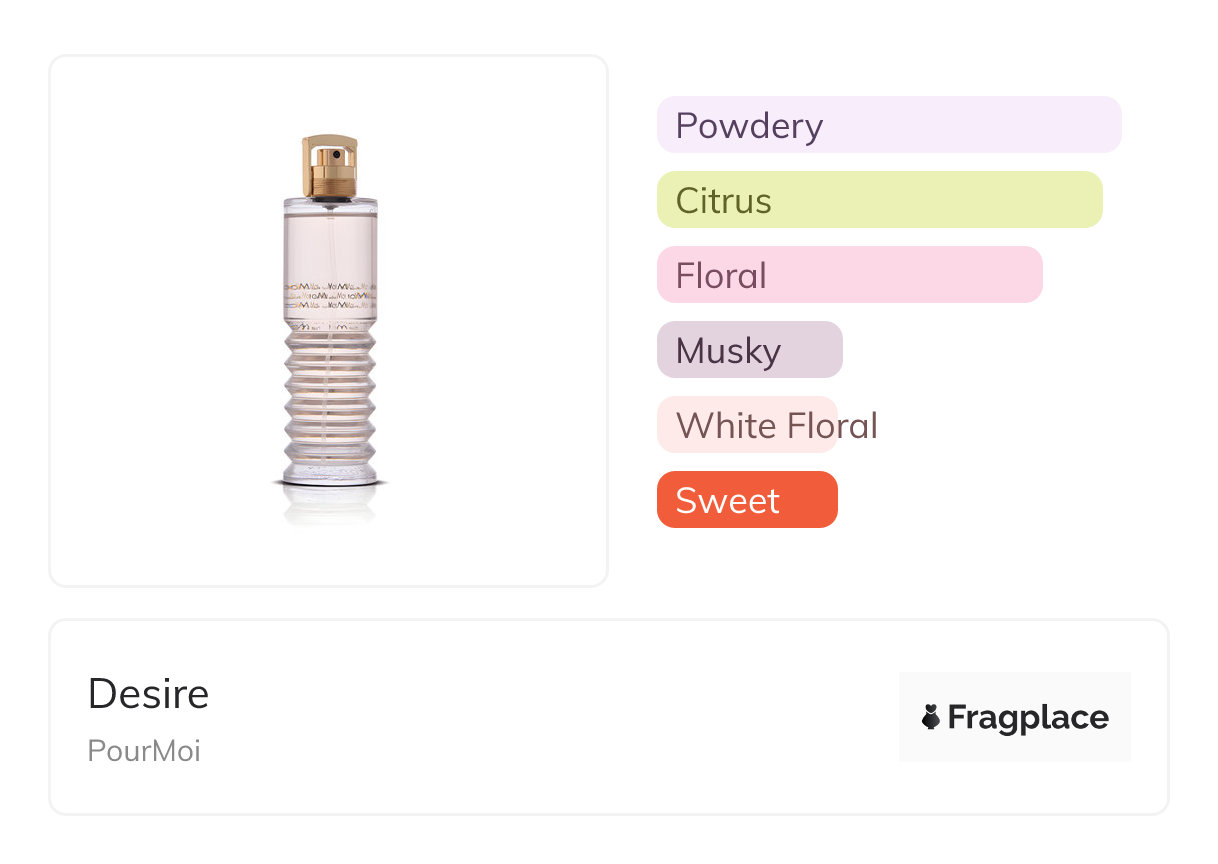Screen dimensions: 1218x864
Task: Click the word Citrus in the green bar
Action: (x=723, y=201)
